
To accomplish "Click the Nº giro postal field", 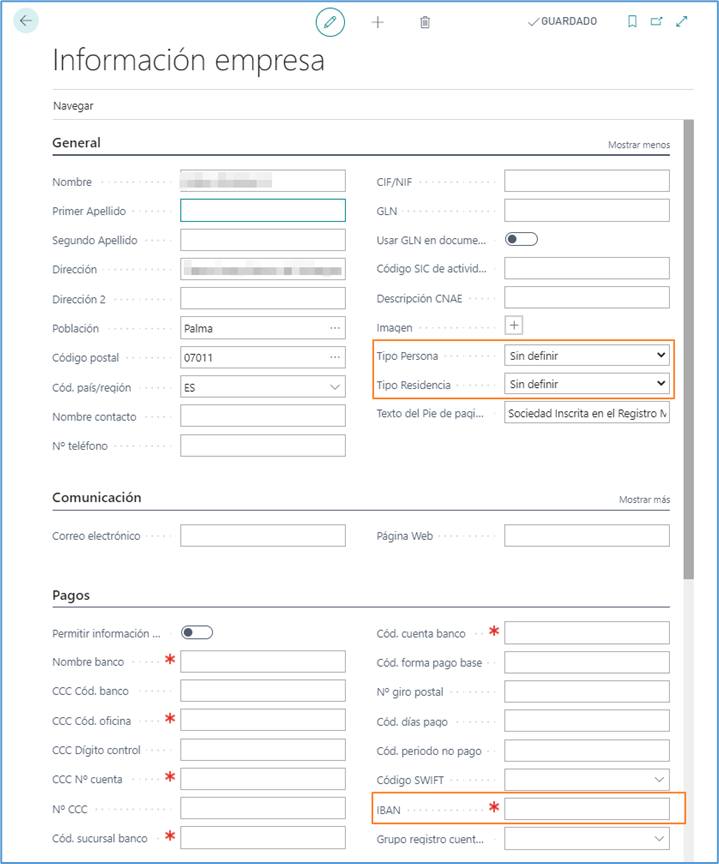I will (x=587, y=692).
